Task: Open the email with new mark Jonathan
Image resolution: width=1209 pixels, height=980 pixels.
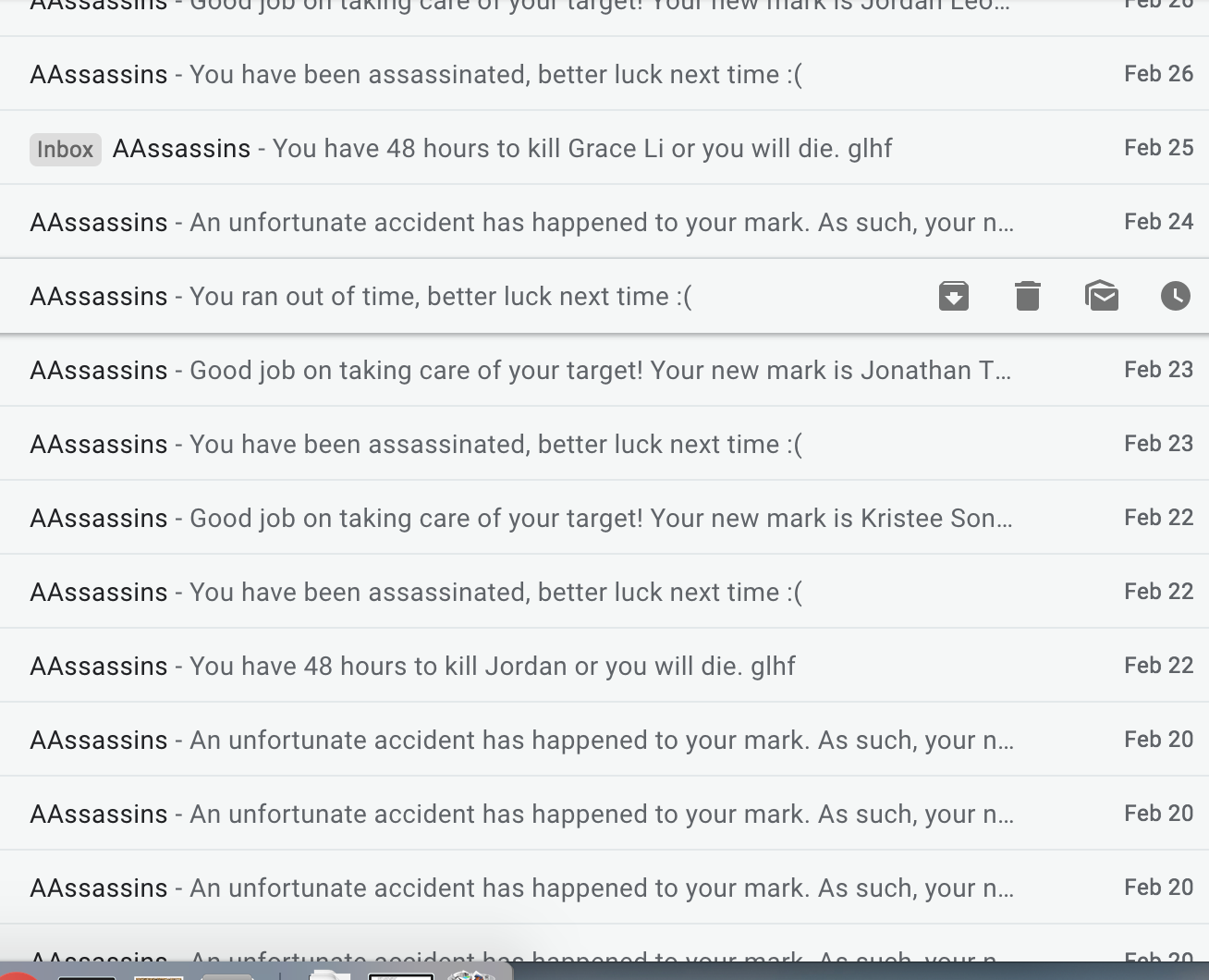Action: coord(604,370)
